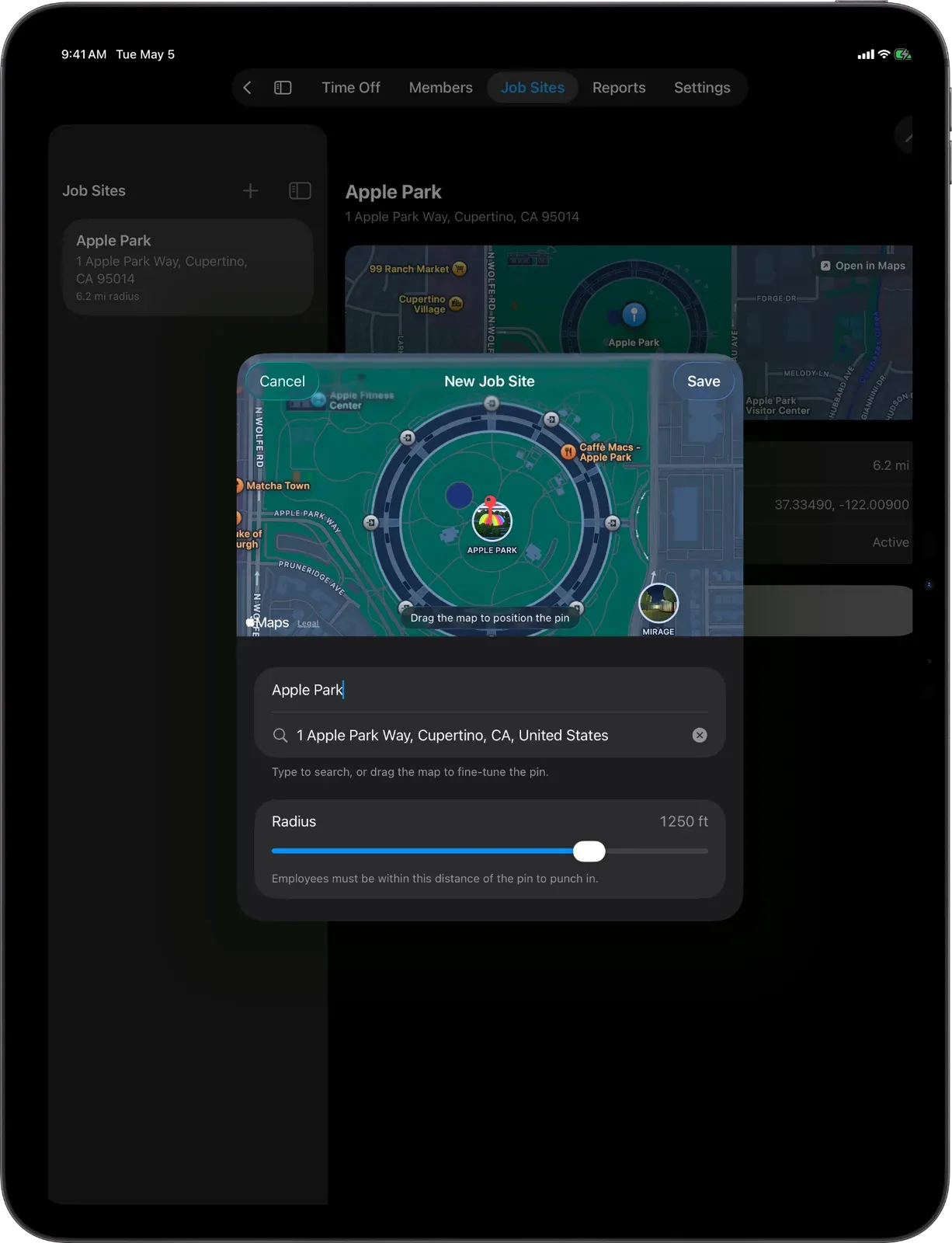Screen dimensions: 952x1243
Task: Check the Wi-Fi icon in status bar
Action: point(884,54)
